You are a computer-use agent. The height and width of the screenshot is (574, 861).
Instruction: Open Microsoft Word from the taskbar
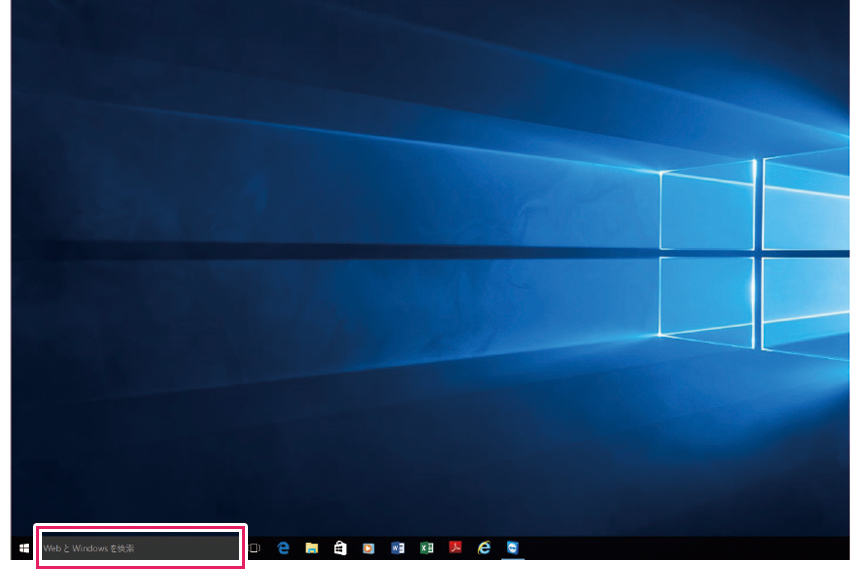tap(398, 548)
